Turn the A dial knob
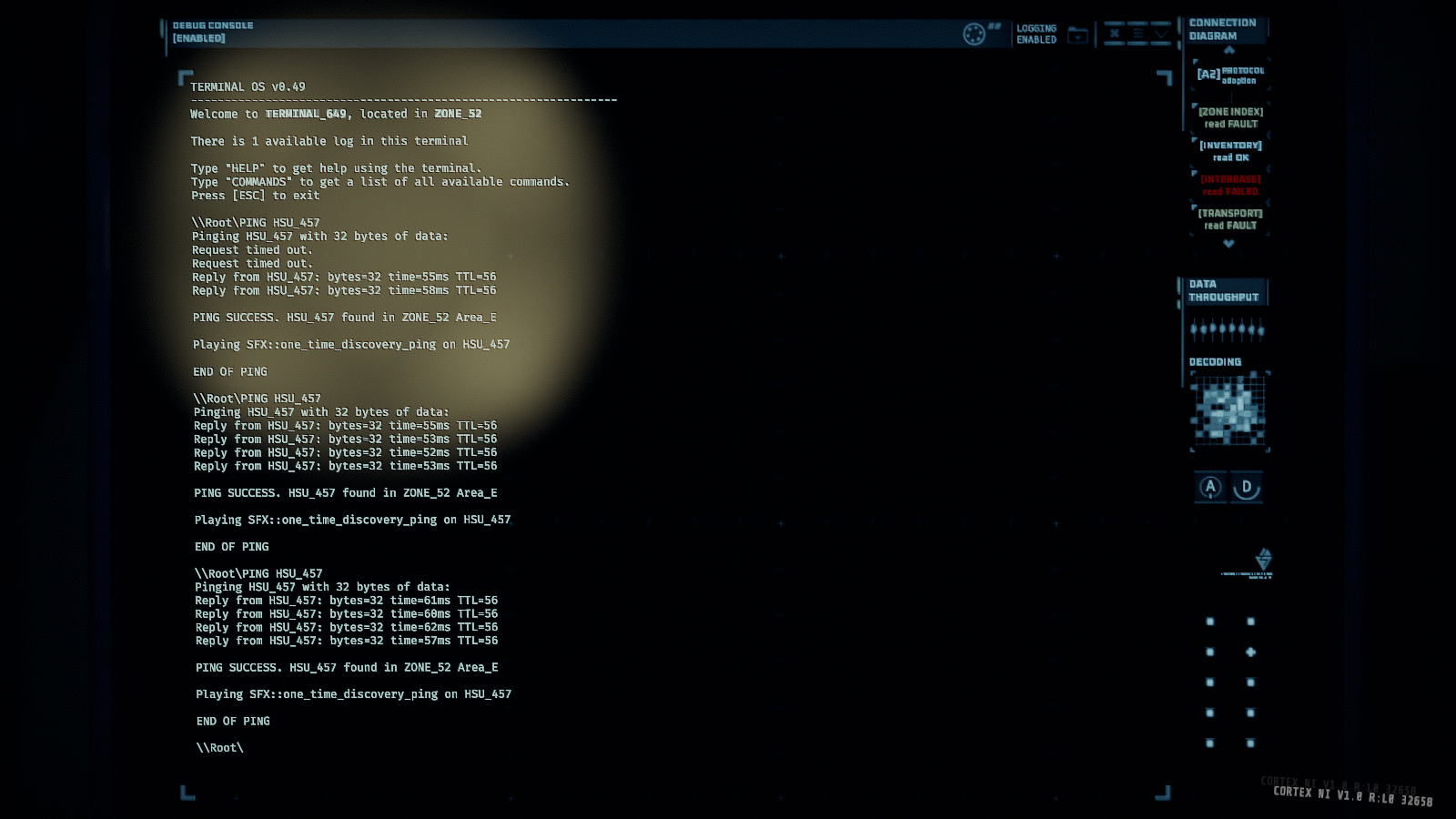Viewport: 1456px width, 819px height. 1210,487
